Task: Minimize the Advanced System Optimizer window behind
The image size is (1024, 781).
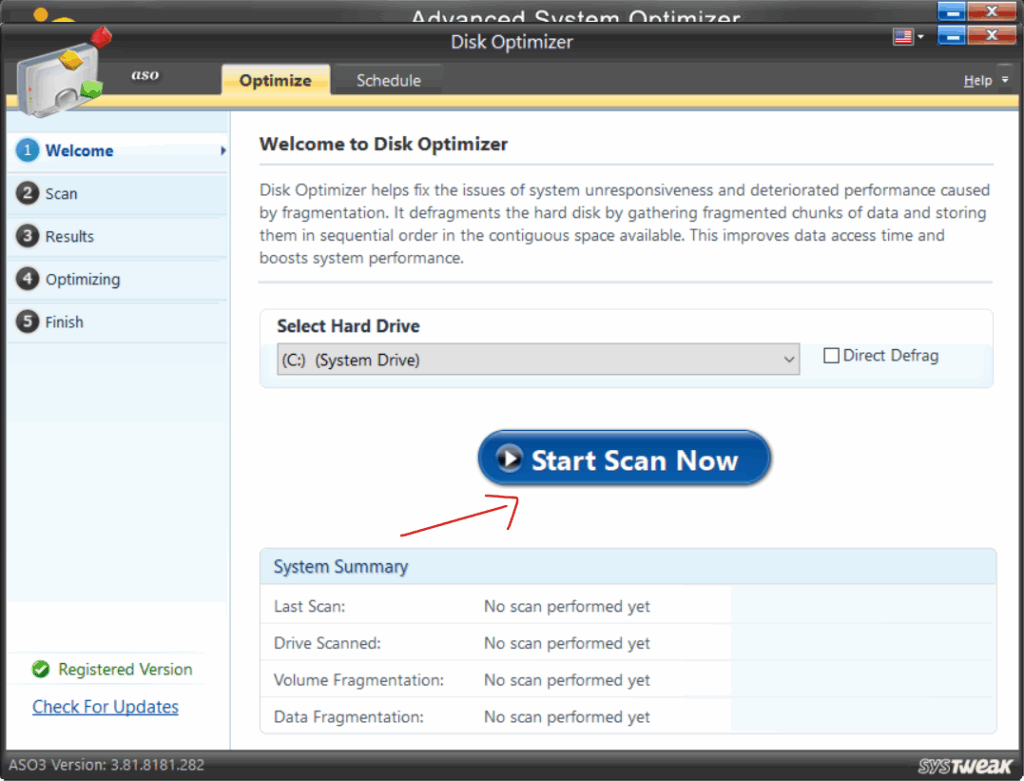Action: click(951, 11)
